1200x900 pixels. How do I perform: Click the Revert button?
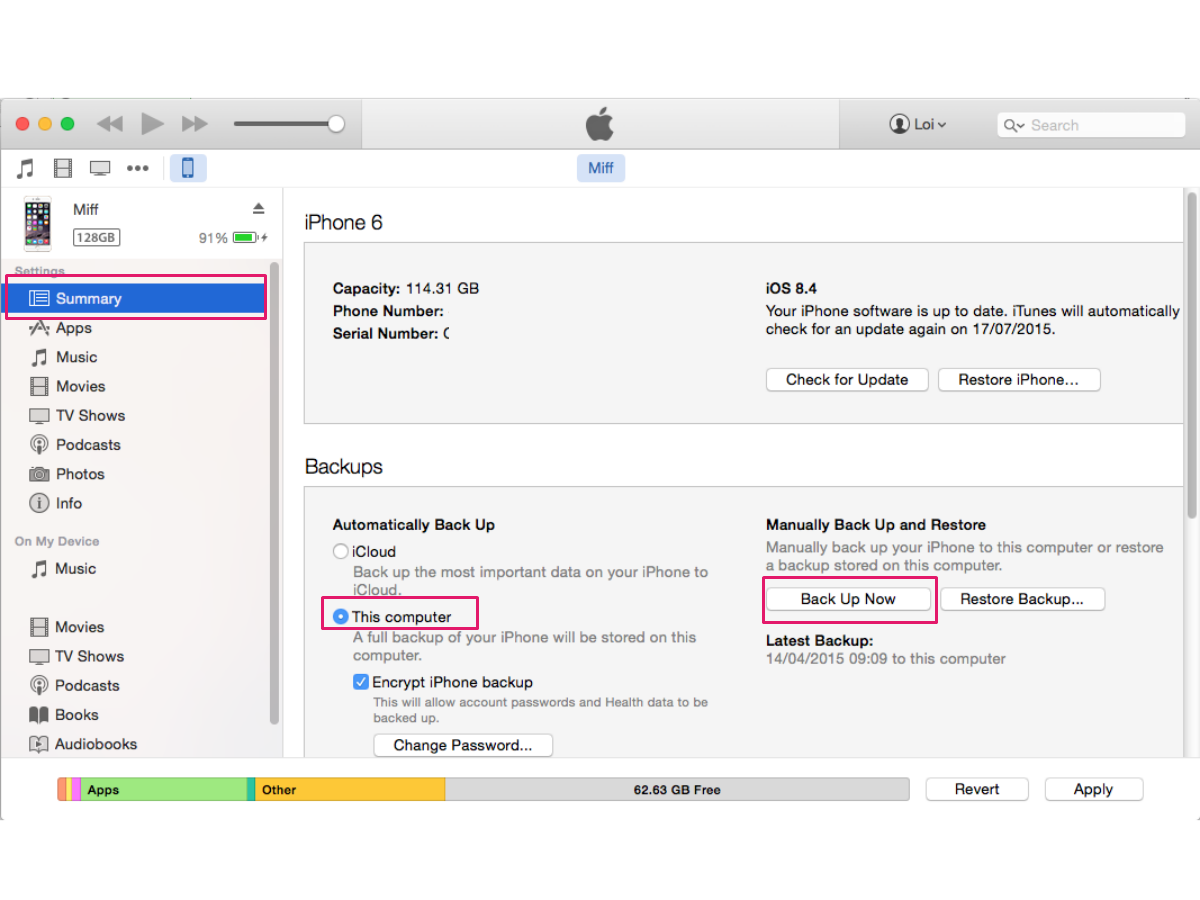tap(977, 789)
